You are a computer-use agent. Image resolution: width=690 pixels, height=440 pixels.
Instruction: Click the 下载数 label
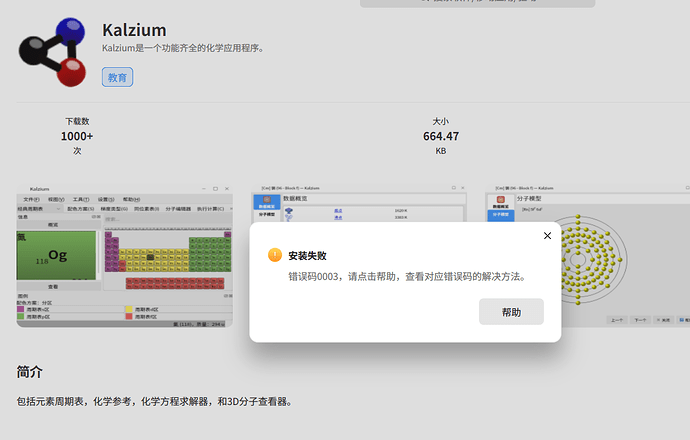tap(77, 121)
